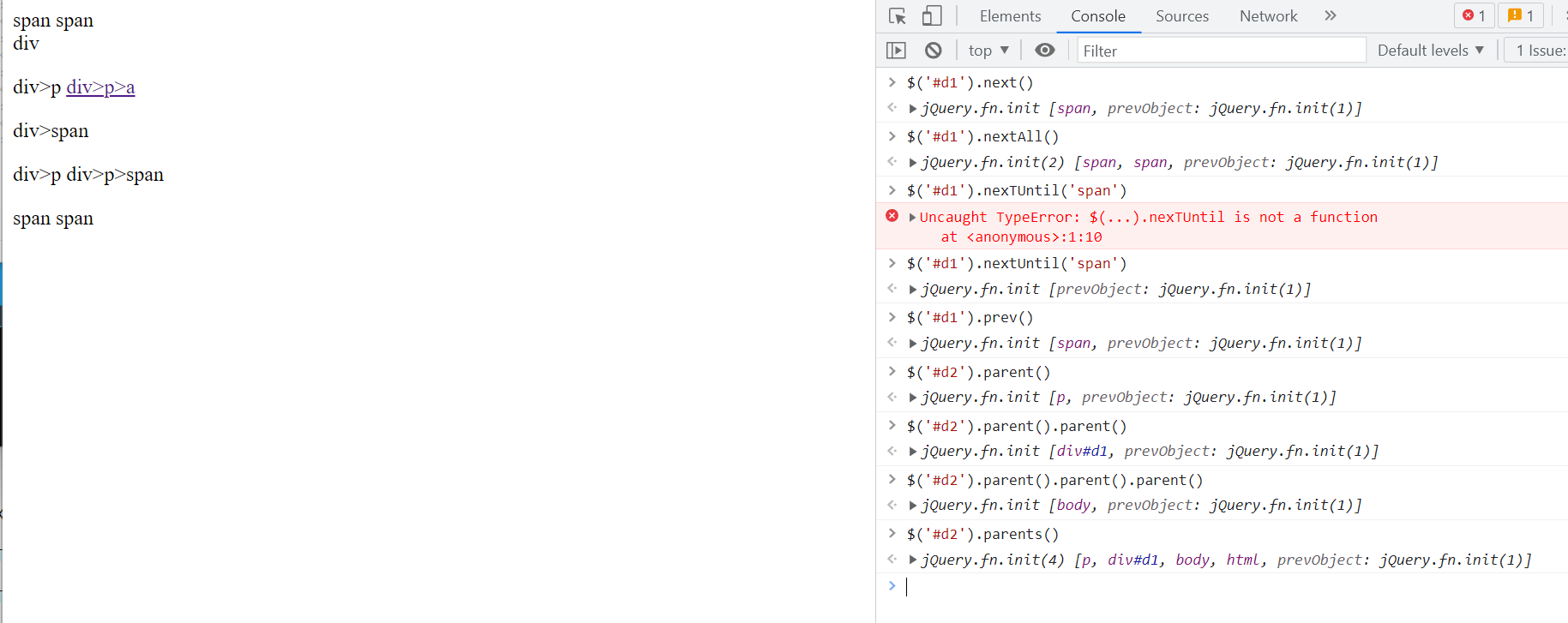Switch to the Elements tab
This screenshot has height=623, width=1568.
coord(1010,16)
